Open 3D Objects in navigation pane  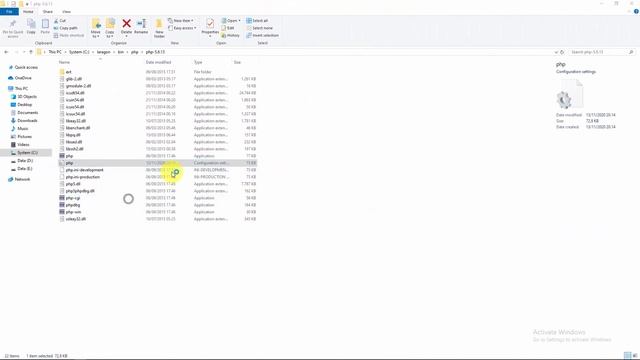pos(27,97)
